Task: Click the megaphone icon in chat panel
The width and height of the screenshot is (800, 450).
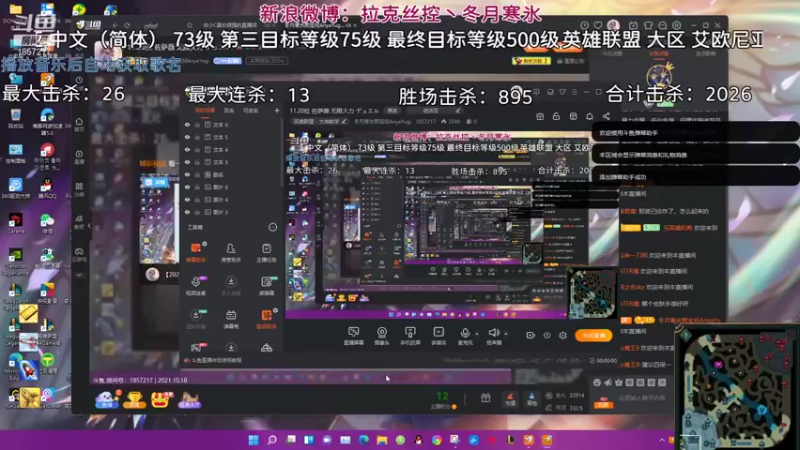Action: click(x=608, y=382)
